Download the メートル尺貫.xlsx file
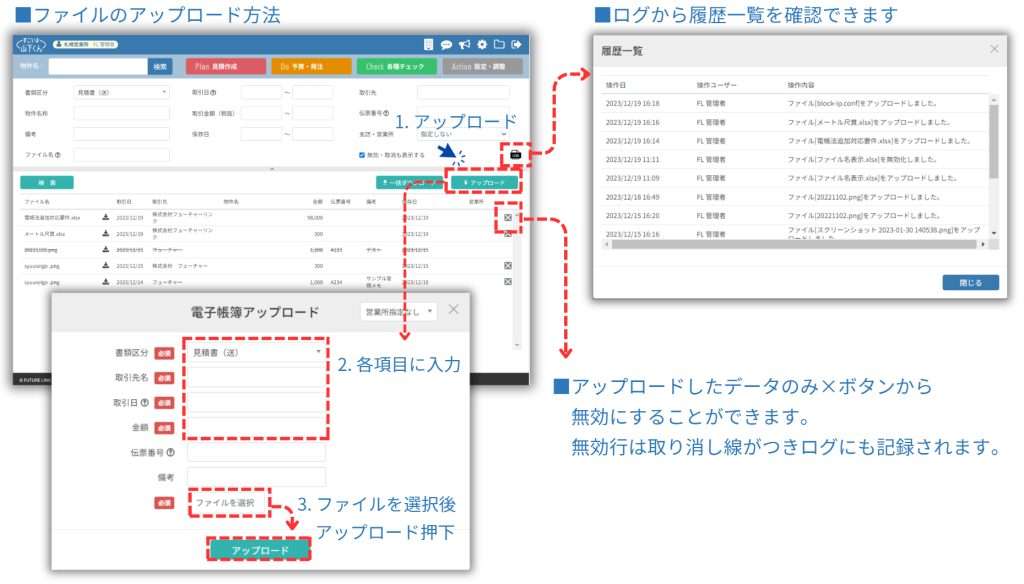This screenshot has height=584, width=1024. click(x=105, y=234)
